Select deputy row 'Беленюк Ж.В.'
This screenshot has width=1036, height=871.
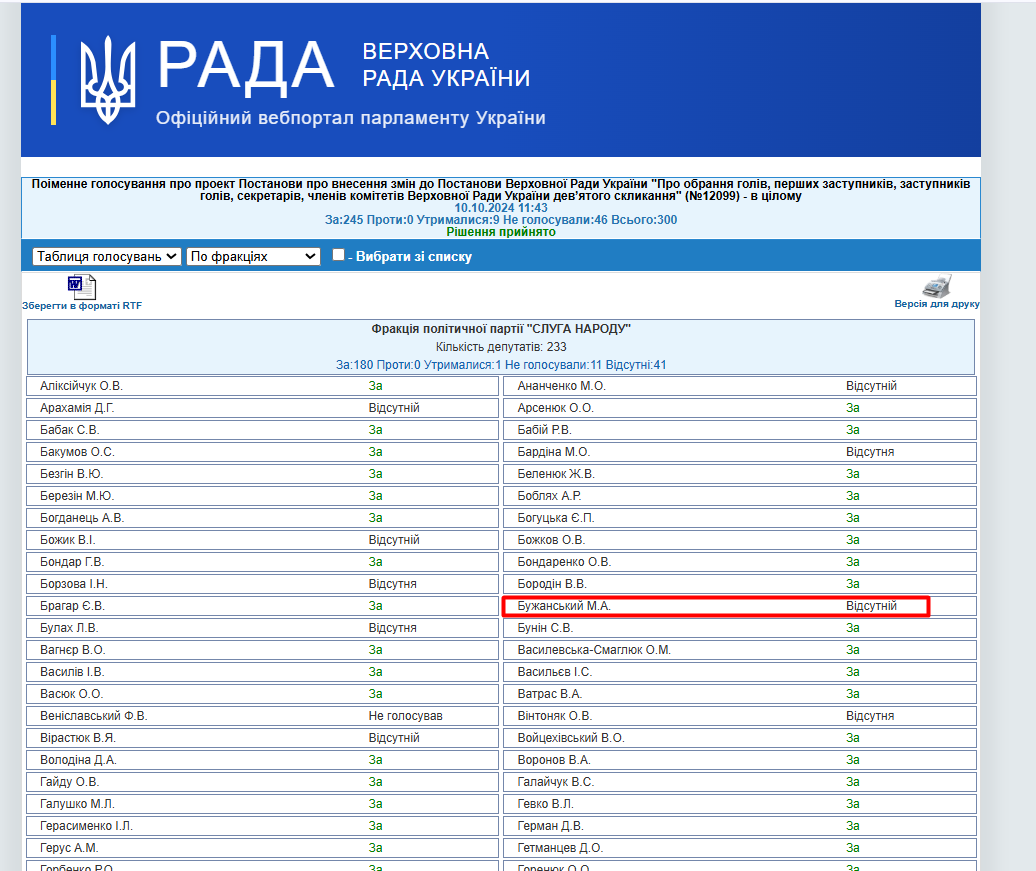[740, 474]
